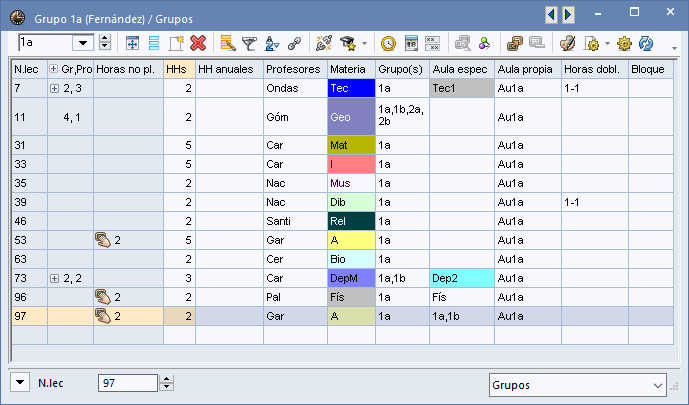
Task: Select the purple Geo subject cell
Action: tap(351, 117)
